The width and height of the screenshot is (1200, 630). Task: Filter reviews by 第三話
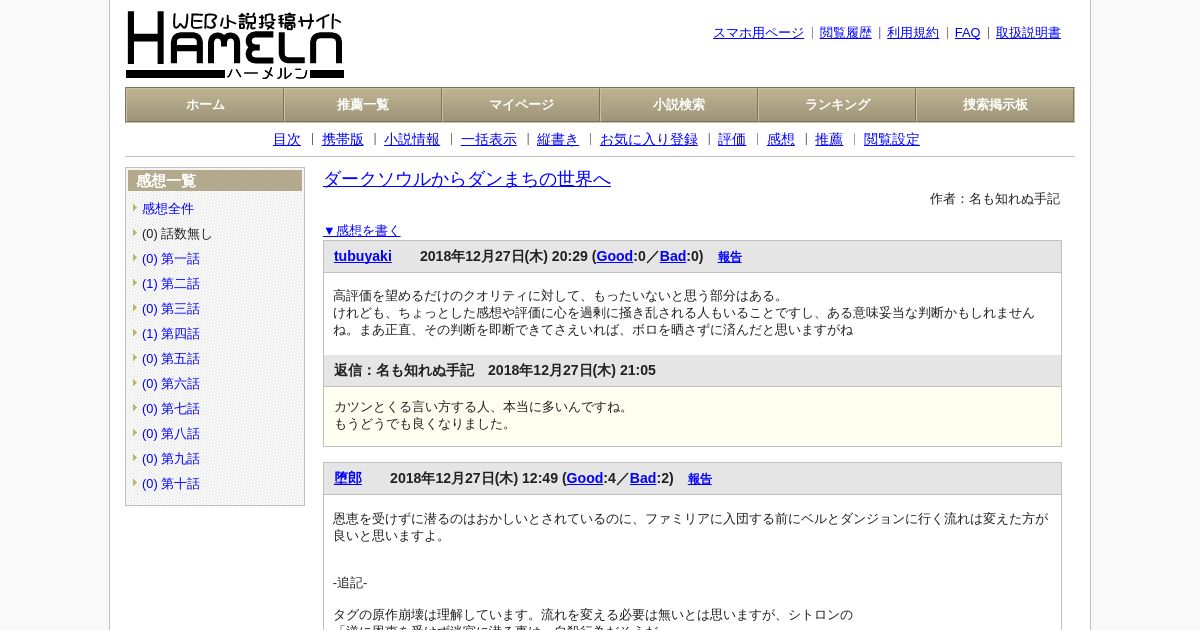tap(171, 309)
